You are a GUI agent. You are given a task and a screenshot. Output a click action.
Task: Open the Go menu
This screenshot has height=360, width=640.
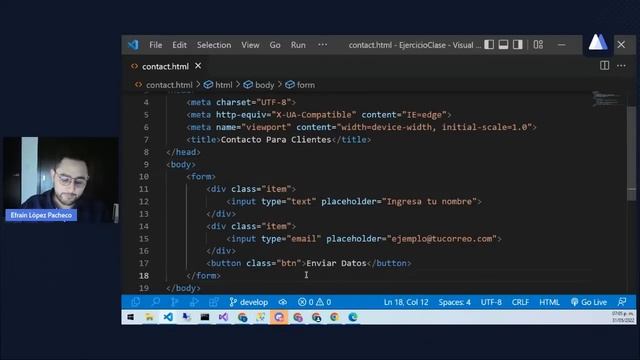tap(275, 45)
